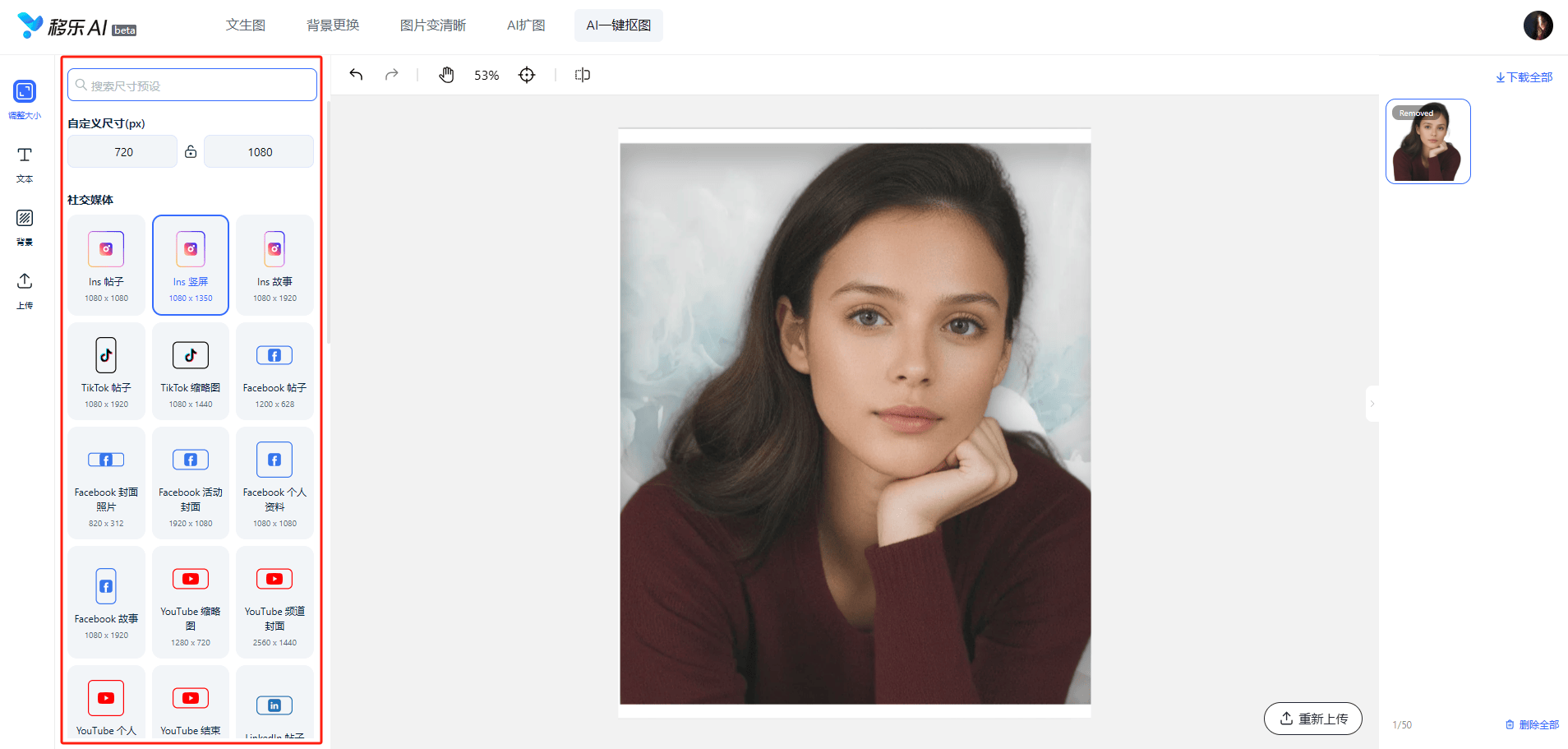Click the 1/50 counter text
Viewport: 1568px width, 749px height.
(x=1402, y=724)
